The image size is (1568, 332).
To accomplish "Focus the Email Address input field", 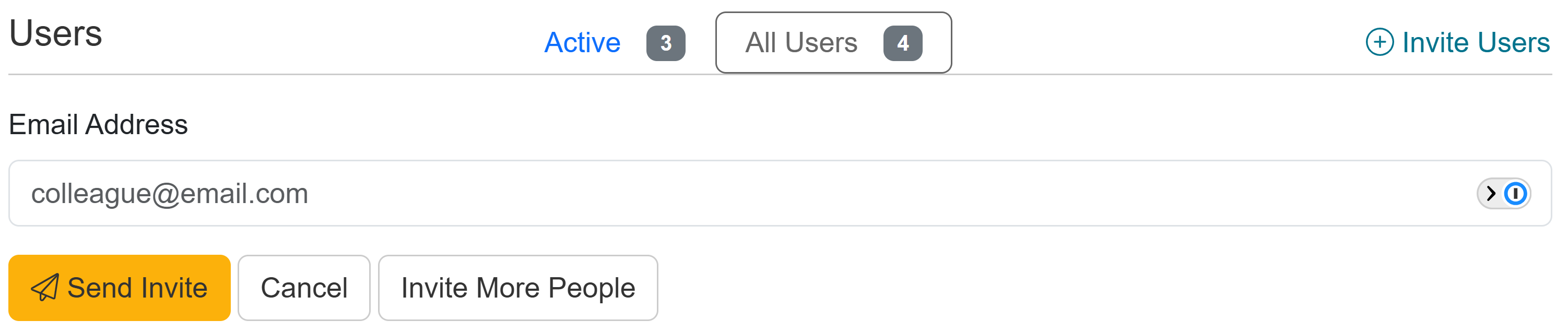I will [x=730, y=194].
